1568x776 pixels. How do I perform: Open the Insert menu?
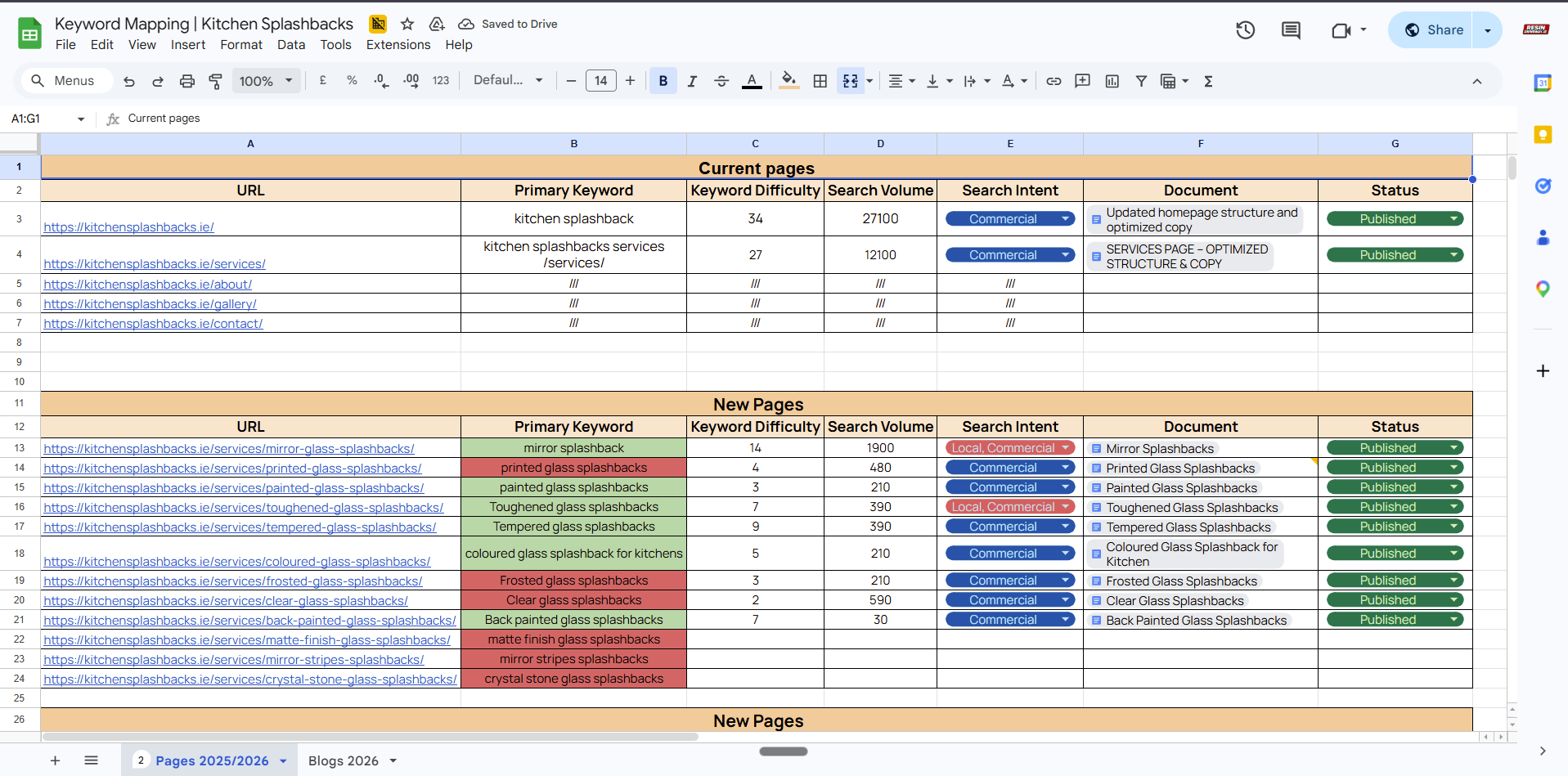pyautogui.click(x=188, y=45)
